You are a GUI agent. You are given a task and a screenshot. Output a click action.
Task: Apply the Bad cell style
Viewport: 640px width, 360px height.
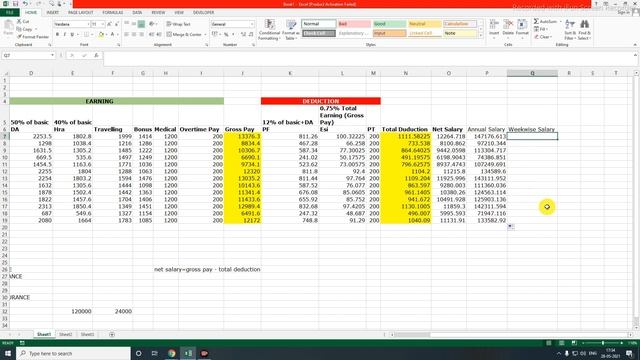point(354,24)
